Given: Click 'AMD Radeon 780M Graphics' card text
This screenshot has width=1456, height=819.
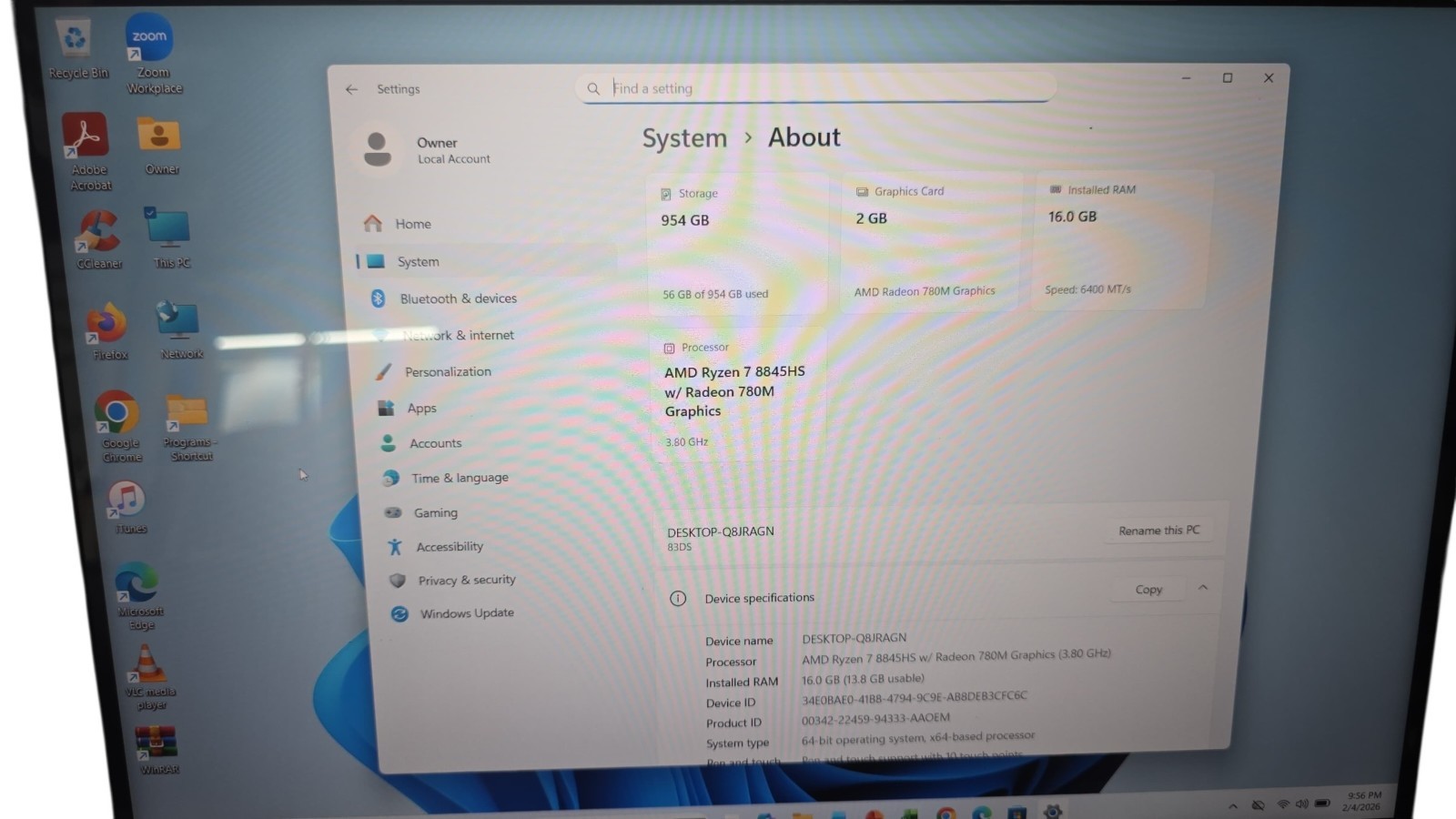Looking at the screenshot, I should [x=925, y=291].
